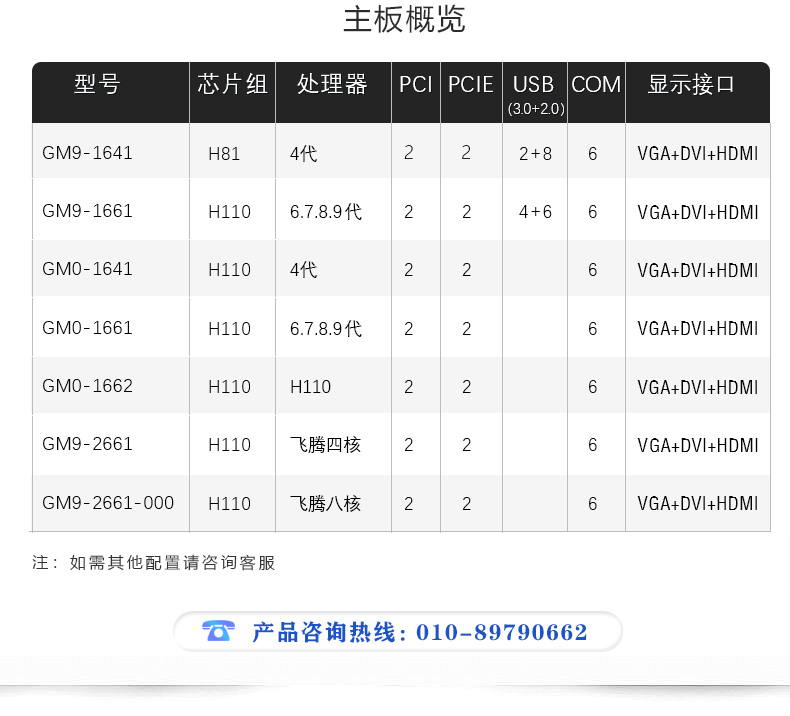Click PCI value 2 in GM9-1661 row
The height and width of the screenshot is (716, 790).
[409, 212]
